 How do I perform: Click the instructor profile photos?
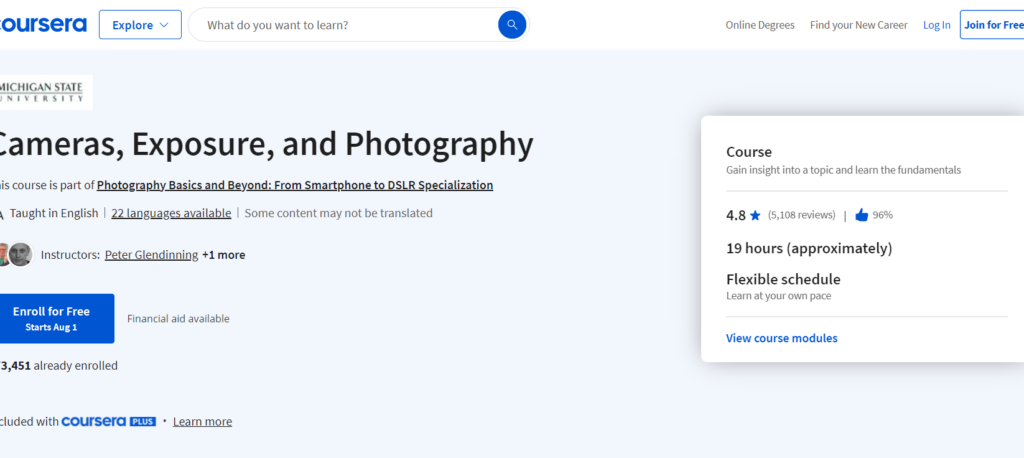click(x=16, y=254)
